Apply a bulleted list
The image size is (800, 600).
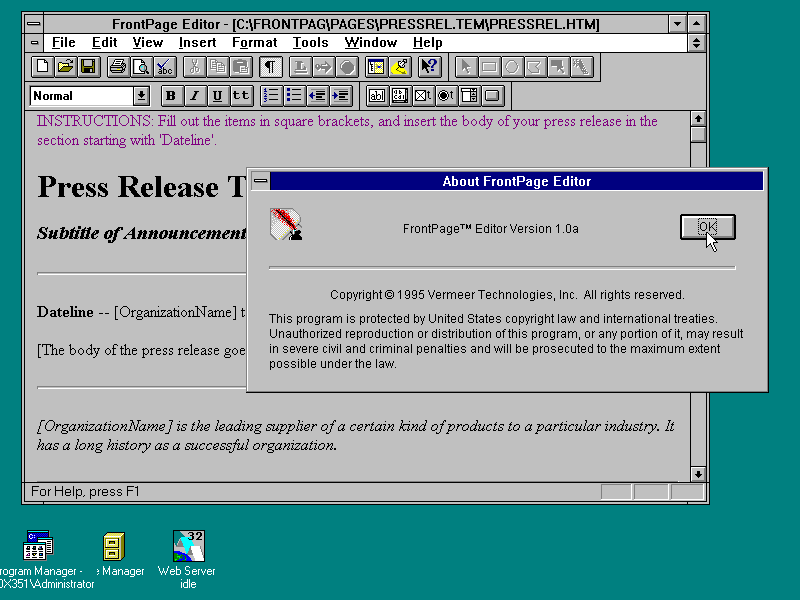click(294, 95)
